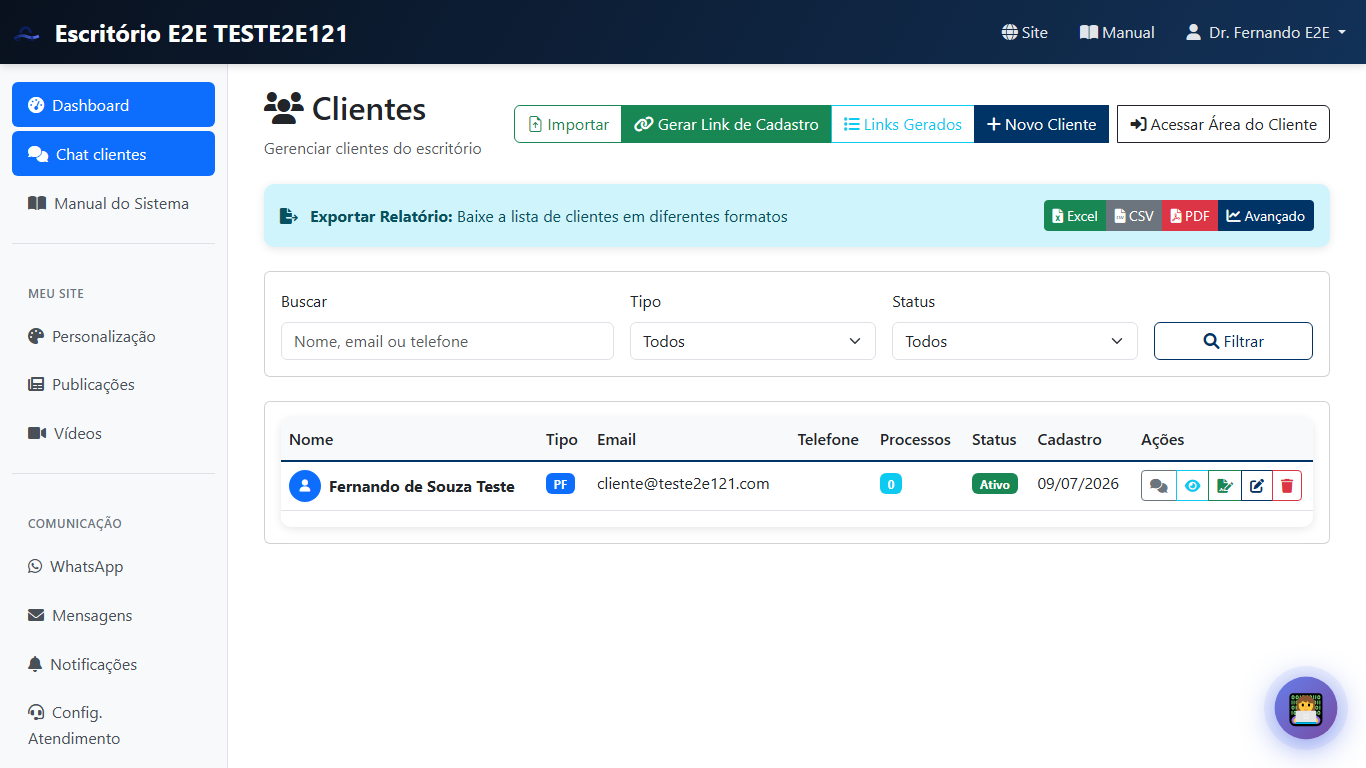The width and height of the screenshot is (1366, 768).
Task: Open Avançado export options
Action: pos(1266,216)
